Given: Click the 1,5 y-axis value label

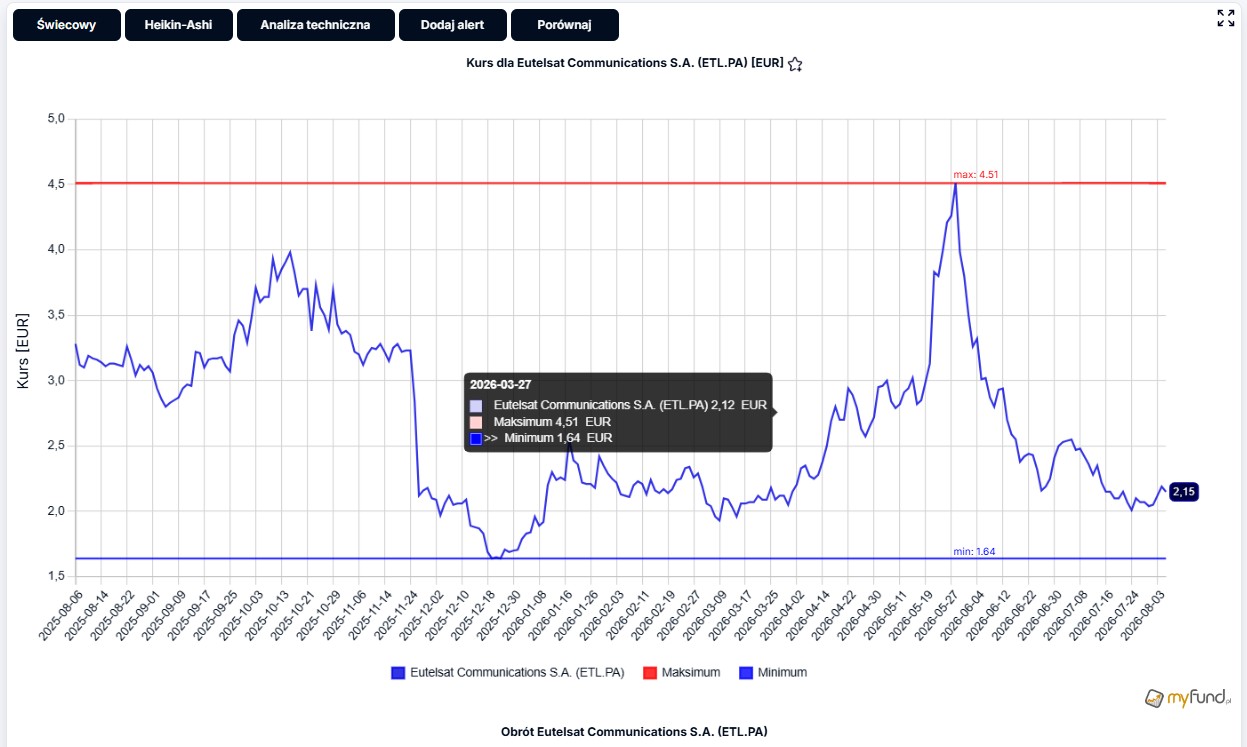Looking at the screenshot, I should point(56,576).
